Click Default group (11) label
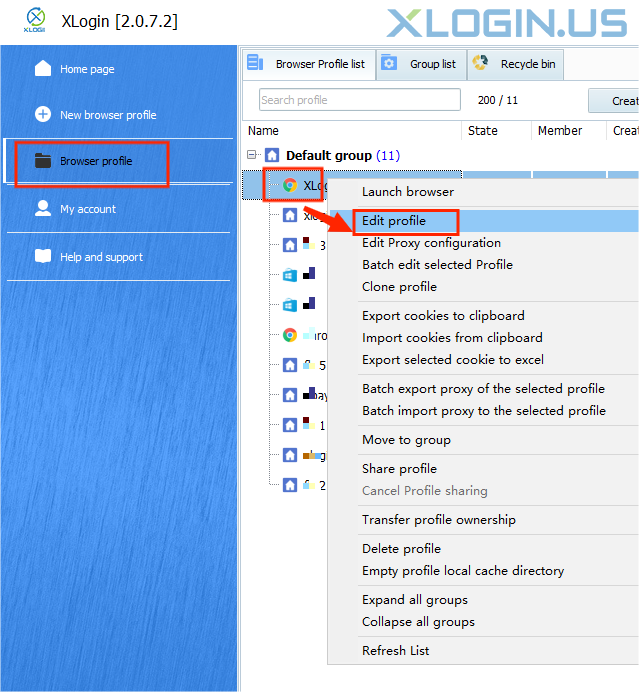The image size is (639, 692). 342,155
